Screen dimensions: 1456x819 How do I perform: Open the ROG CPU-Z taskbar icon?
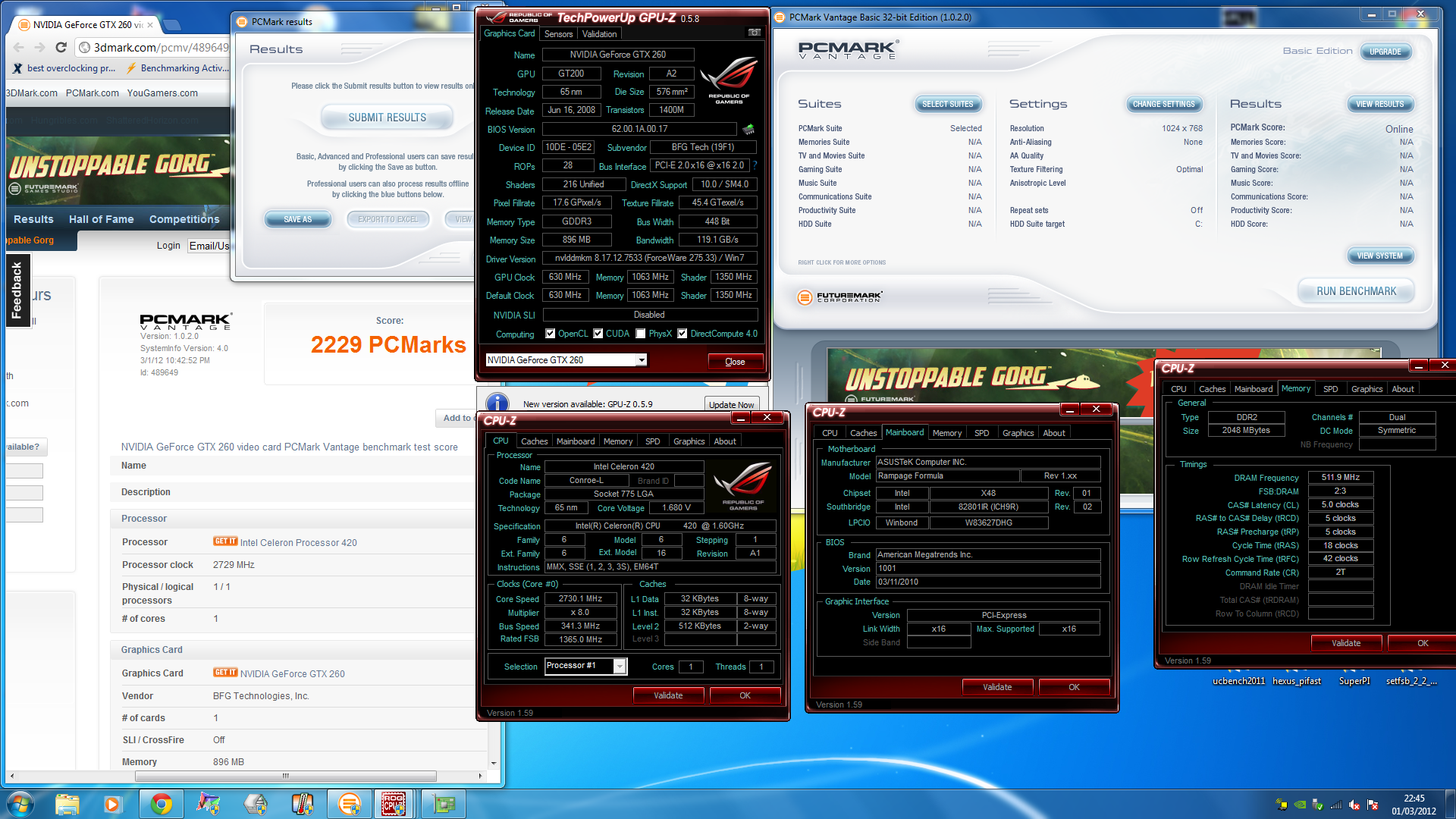393,804
